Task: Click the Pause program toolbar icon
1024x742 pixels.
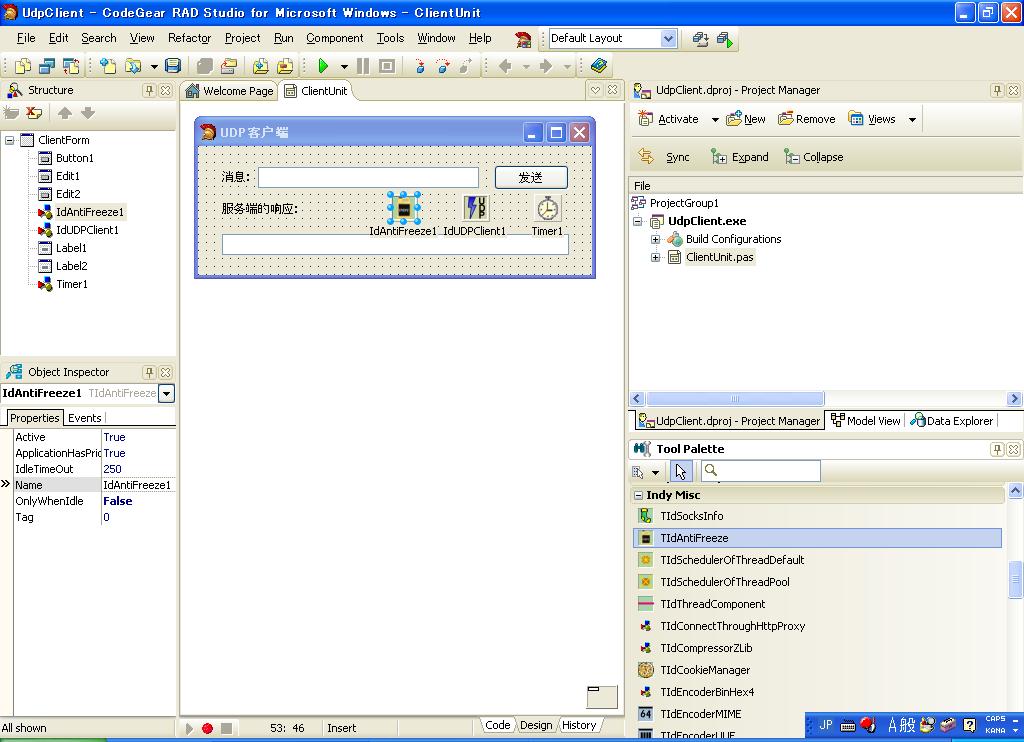Action: (363, 66)
